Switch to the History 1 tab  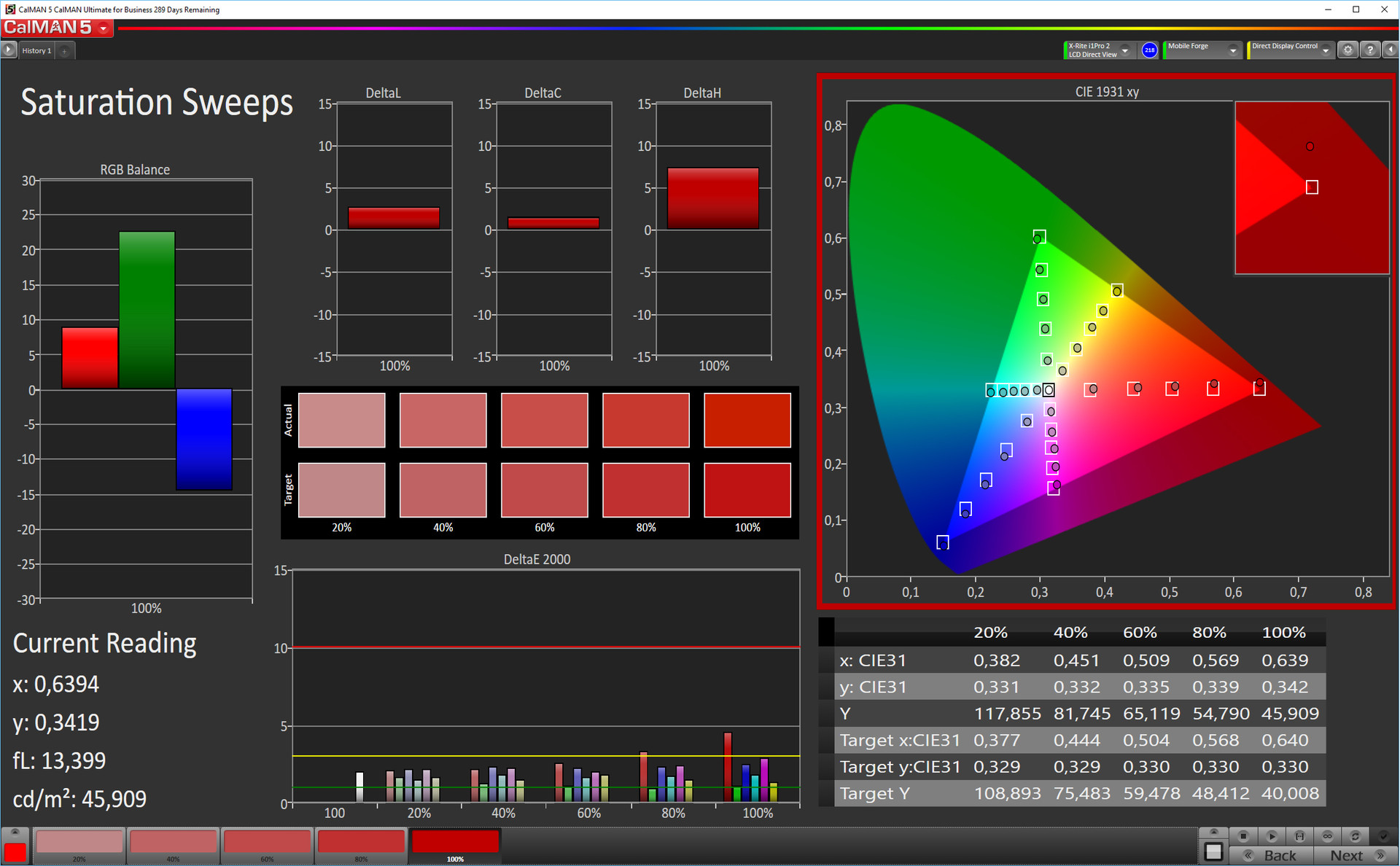point(36,51)
